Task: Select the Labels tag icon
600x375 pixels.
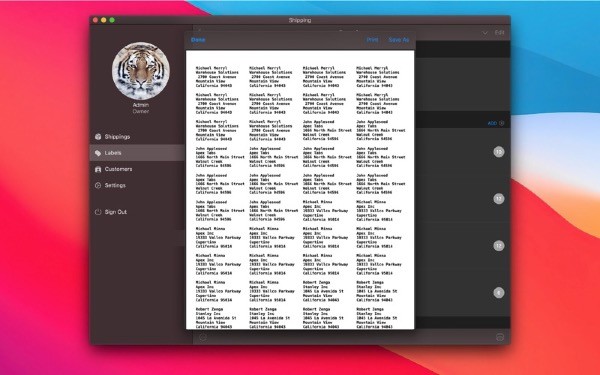Action: (x=98, y=153)
